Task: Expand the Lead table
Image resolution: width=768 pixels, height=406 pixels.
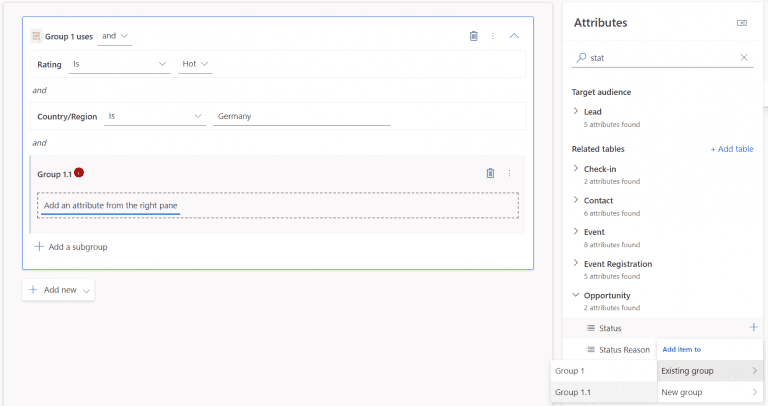Action: (x=576, y=111)
